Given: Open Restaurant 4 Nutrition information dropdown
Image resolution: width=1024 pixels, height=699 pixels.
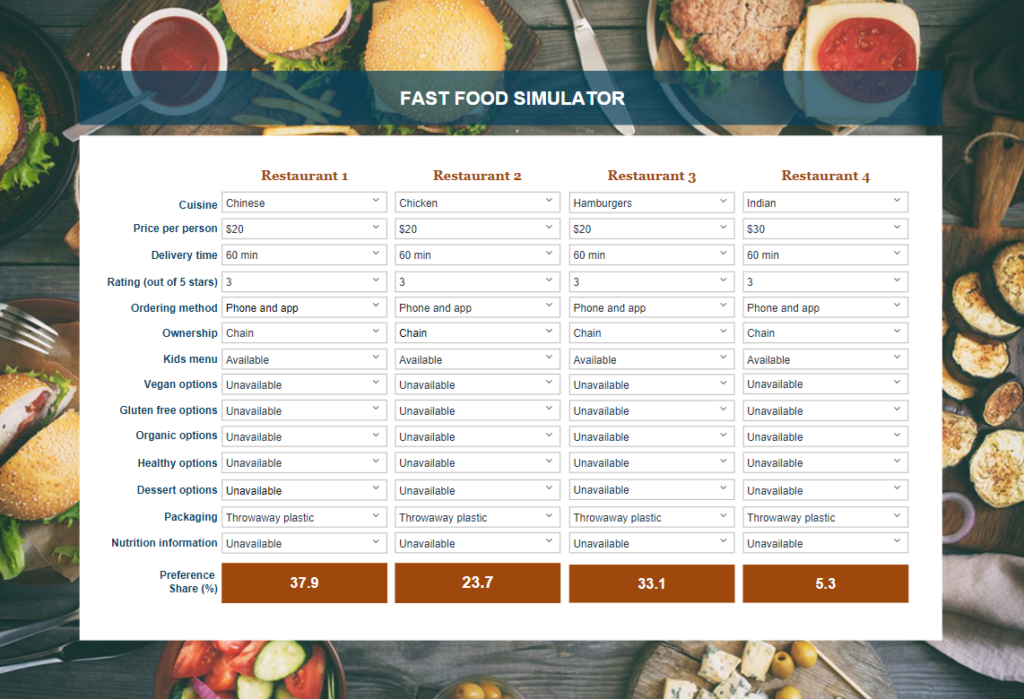Looking at the screenshot, I should (825, 544).
